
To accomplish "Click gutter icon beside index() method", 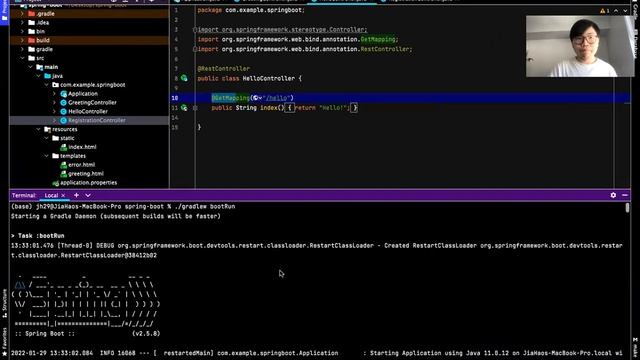I will point(184,108).
